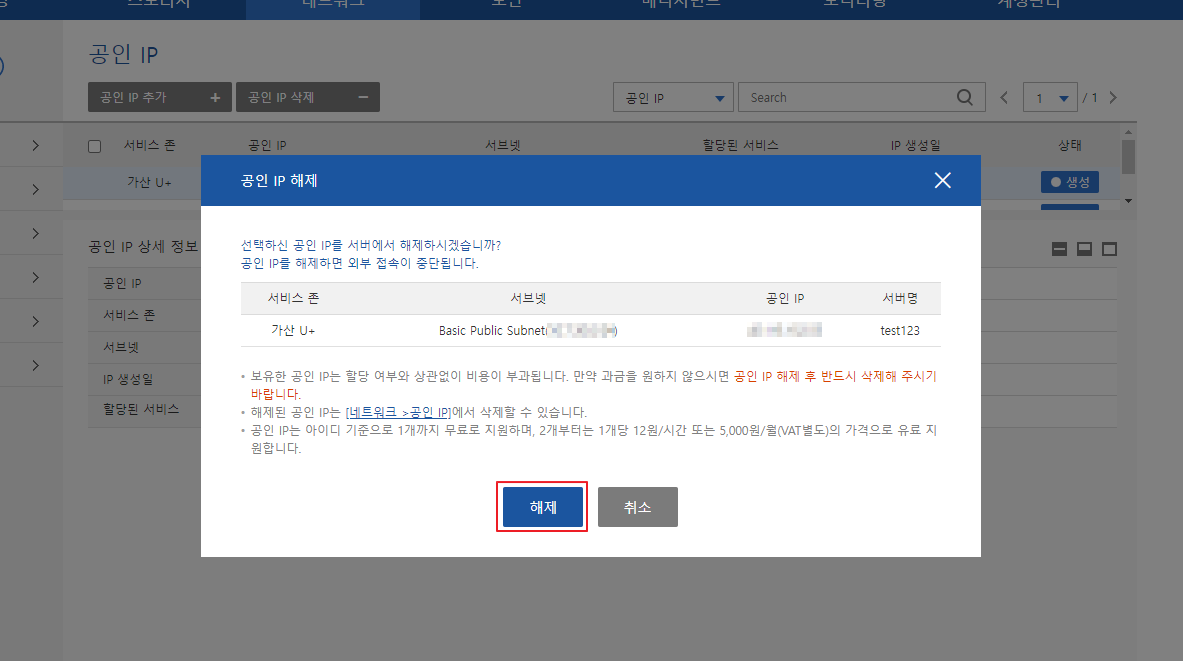Screen dimensions: 1183x661
Task: Click the 해제 confirm button
Action: [542, 507]
